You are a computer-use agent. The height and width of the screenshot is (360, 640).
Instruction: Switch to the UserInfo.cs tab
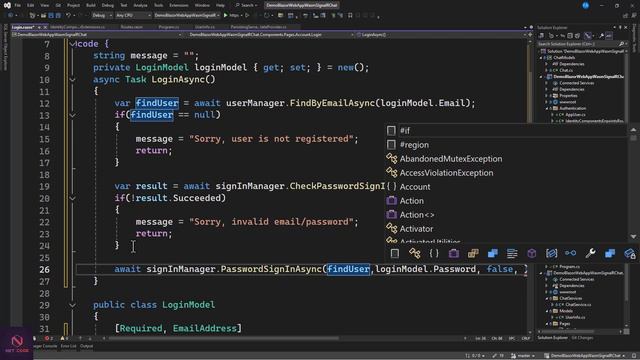click(204, 27)
